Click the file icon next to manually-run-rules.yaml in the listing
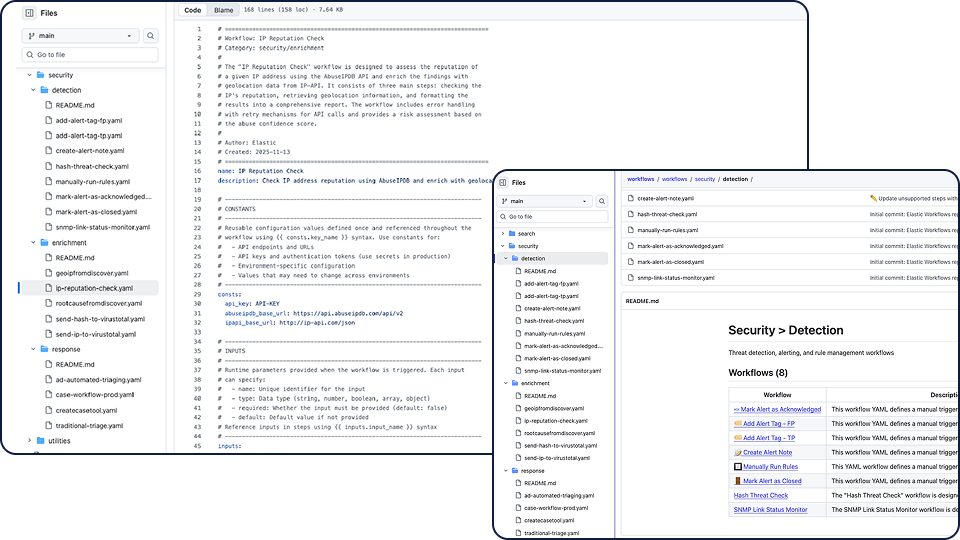 click(x=631, y=230)
